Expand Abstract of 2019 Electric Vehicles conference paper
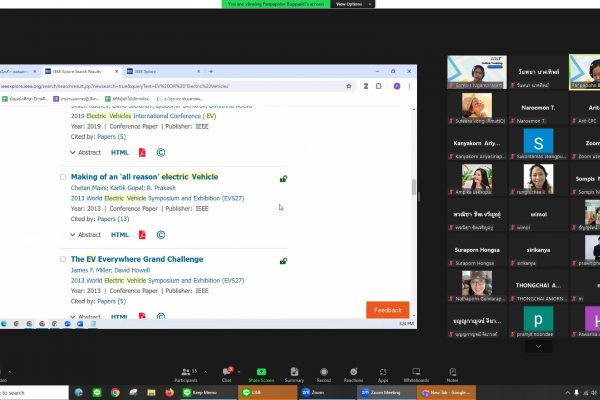 (x=85, y=152)
